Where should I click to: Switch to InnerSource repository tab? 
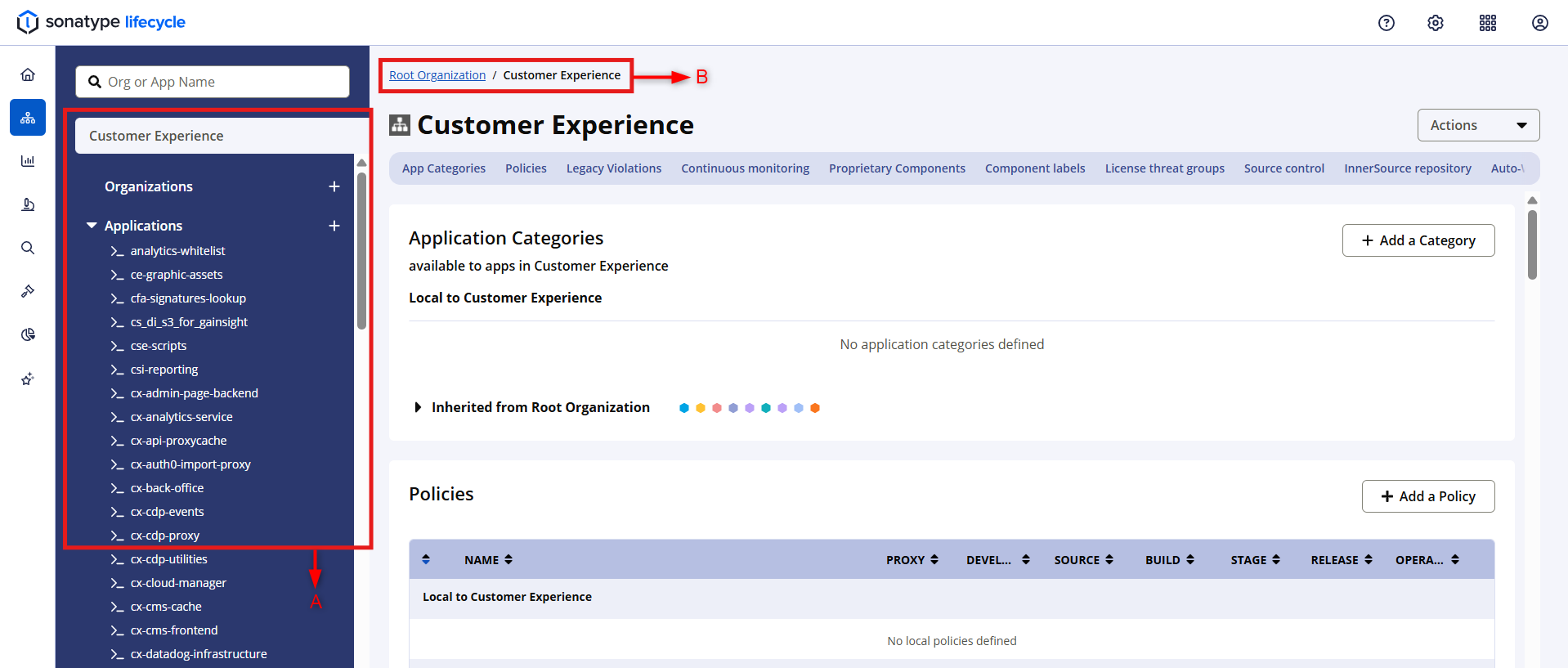pyautogui.click(x=1408, y=168)
